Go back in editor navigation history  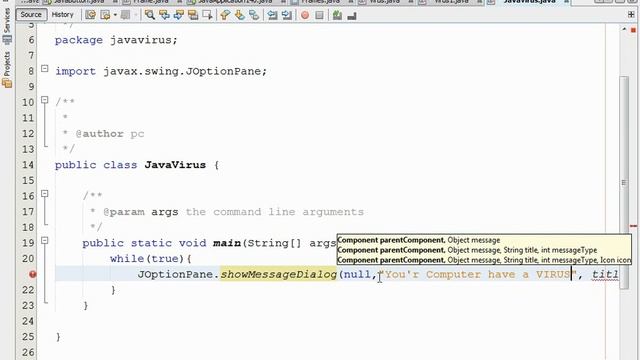(105, 16)
